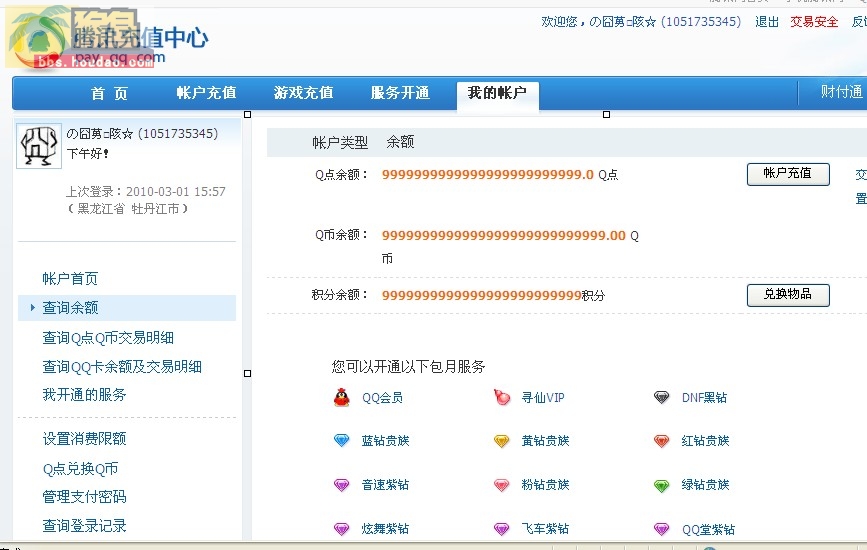Click the 音速紫钻 purple diamond icon
Screen dimensions: 867x550
click(x=342, y=485)
